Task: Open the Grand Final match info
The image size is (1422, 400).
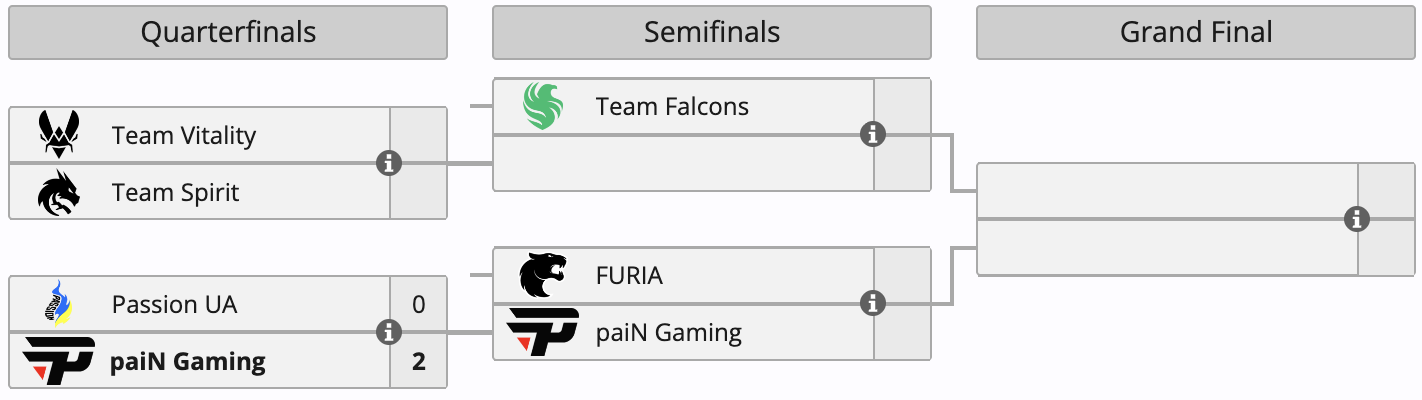Action: (1357, 219)
